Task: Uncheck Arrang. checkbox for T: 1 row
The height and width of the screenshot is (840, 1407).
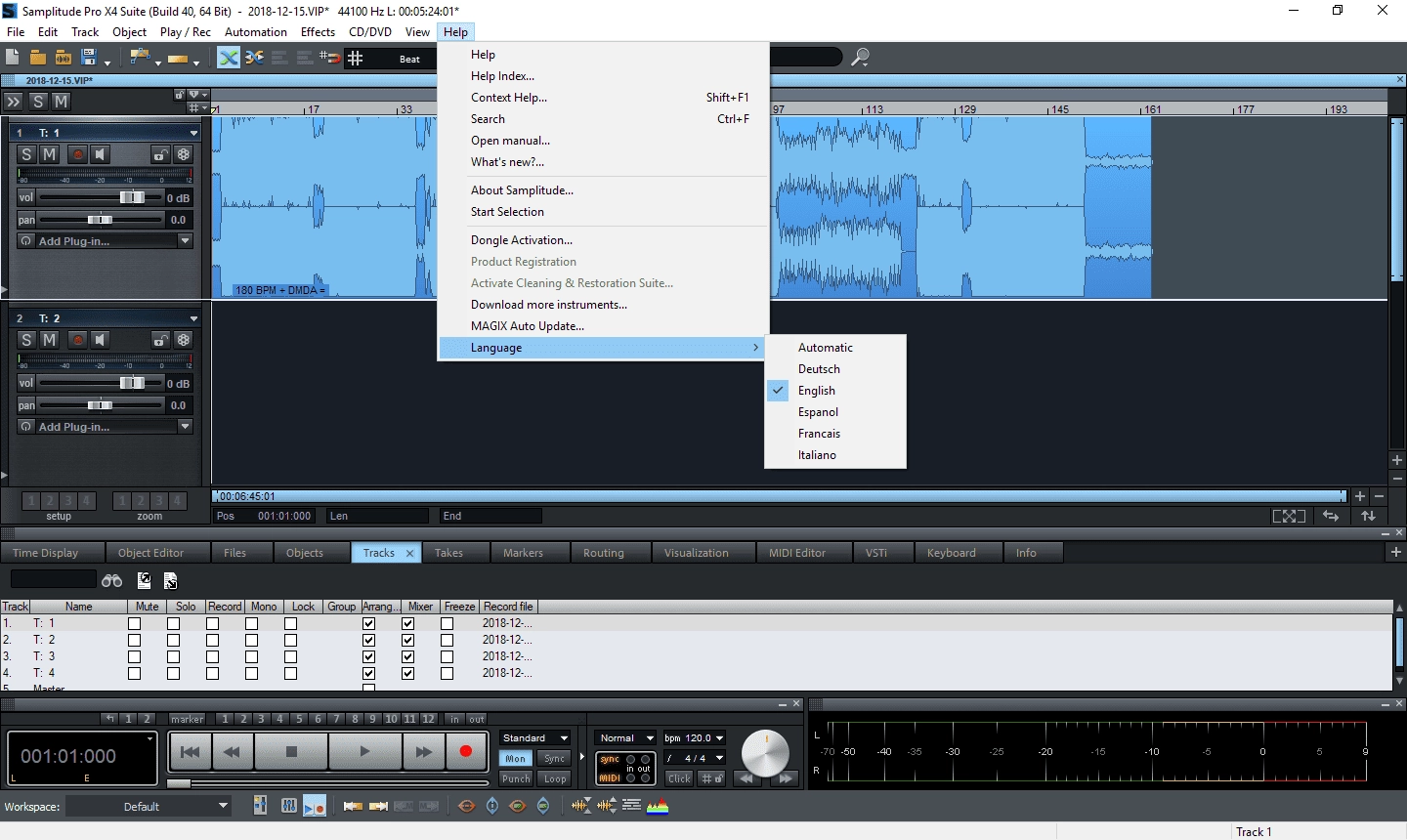Action: click(x=369, y=623)
